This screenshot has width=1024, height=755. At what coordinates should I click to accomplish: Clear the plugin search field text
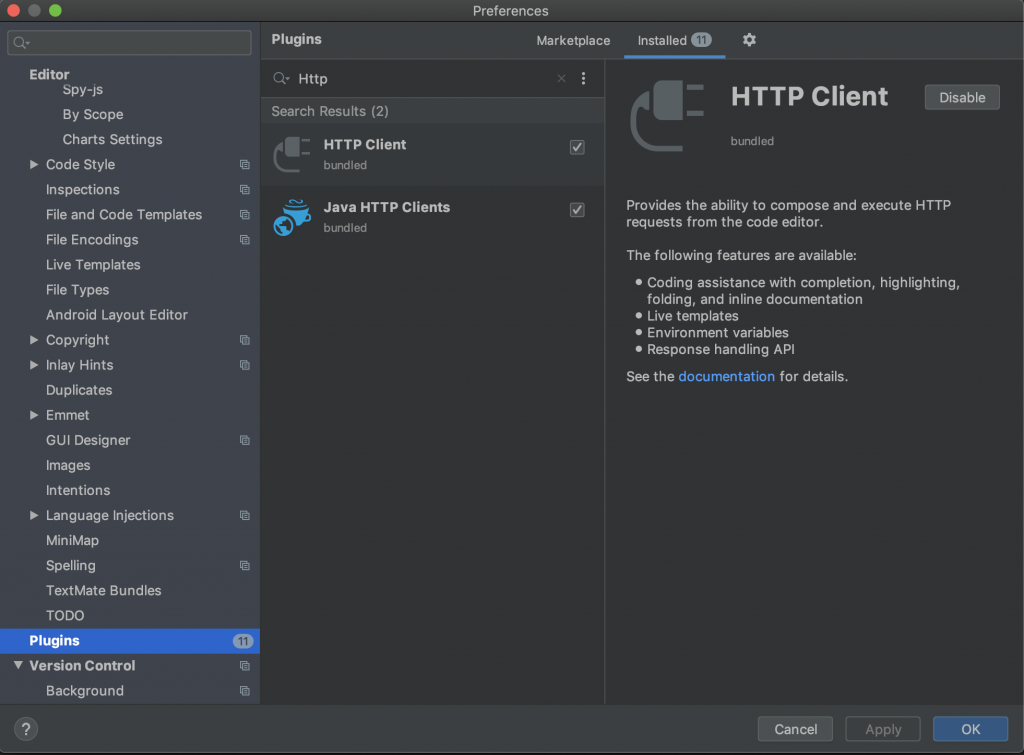click(x=561, y=79)
